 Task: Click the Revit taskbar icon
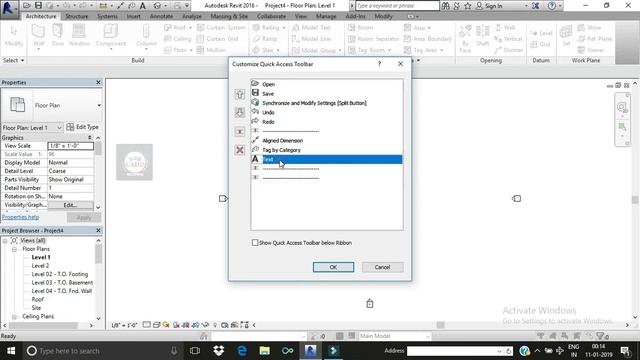(x=310, y=351)
